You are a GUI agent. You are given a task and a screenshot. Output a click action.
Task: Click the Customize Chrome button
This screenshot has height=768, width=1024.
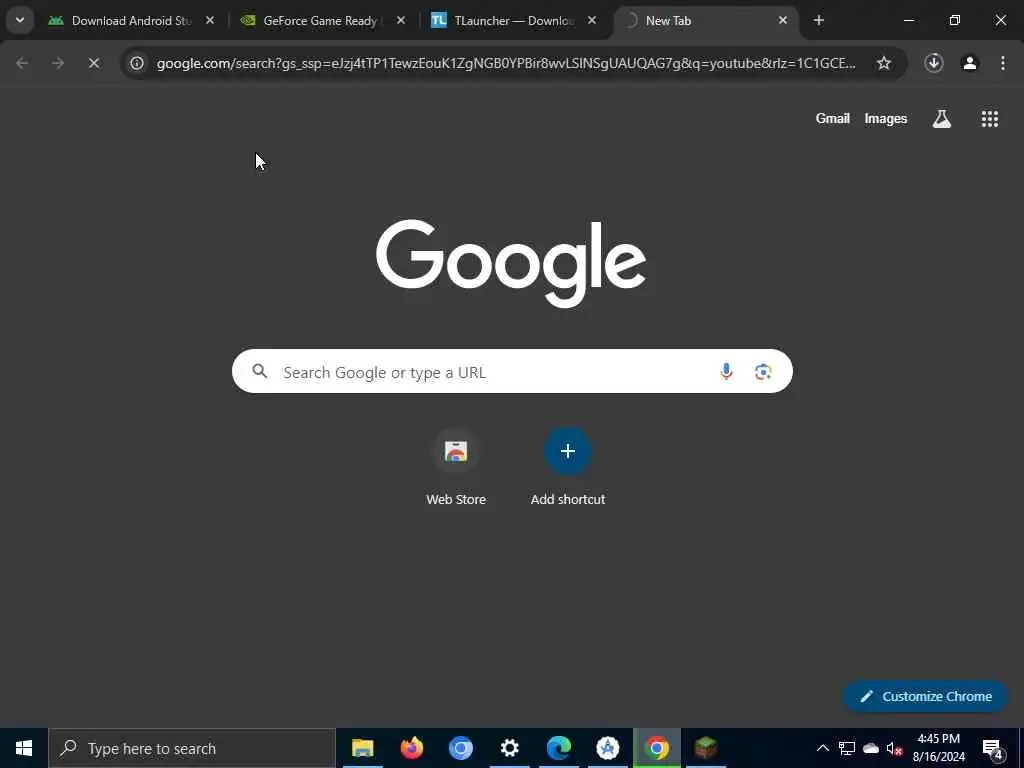point(926,696)
